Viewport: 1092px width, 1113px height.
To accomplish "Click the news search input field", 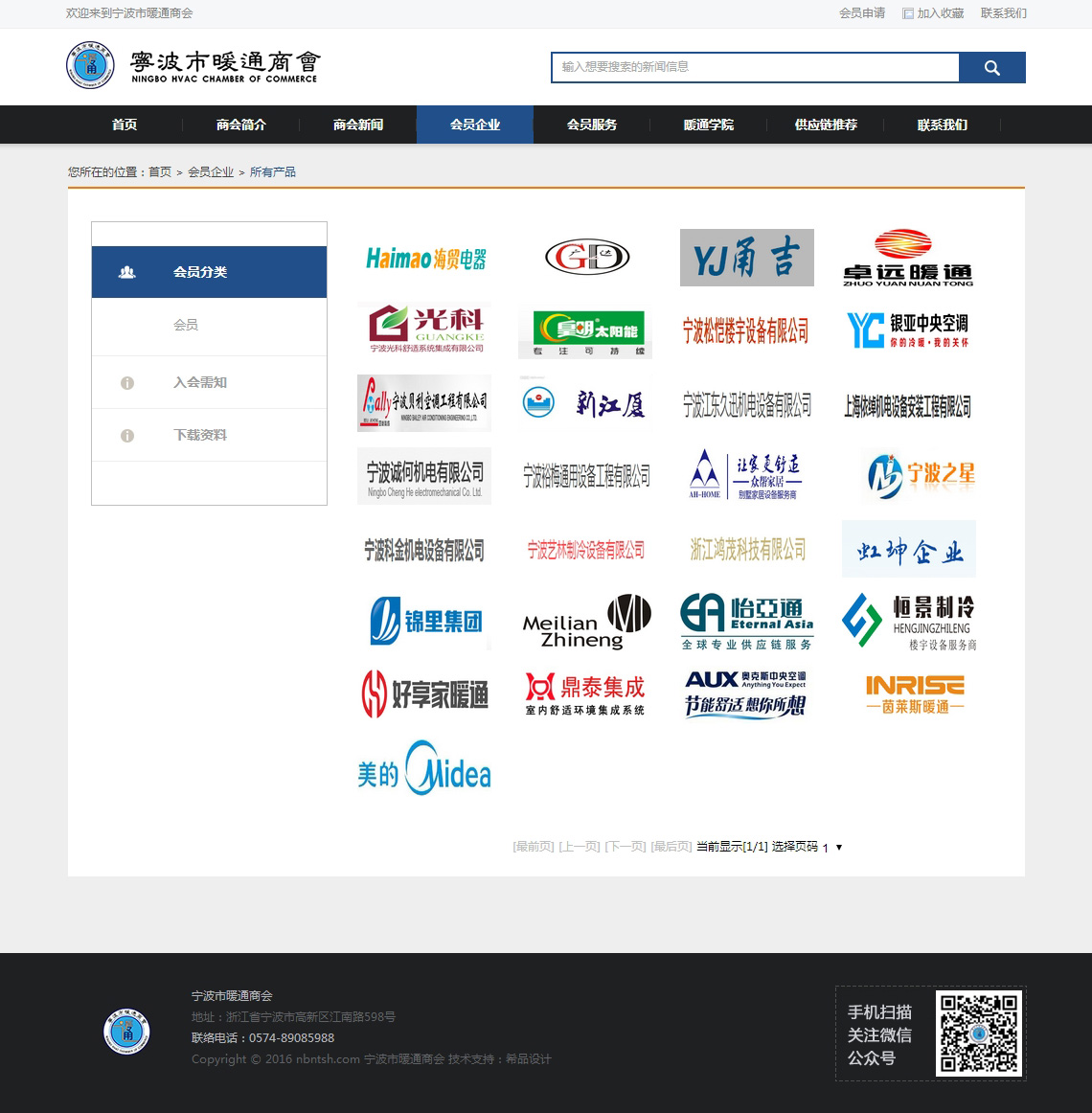I will [x=756, y=67].
